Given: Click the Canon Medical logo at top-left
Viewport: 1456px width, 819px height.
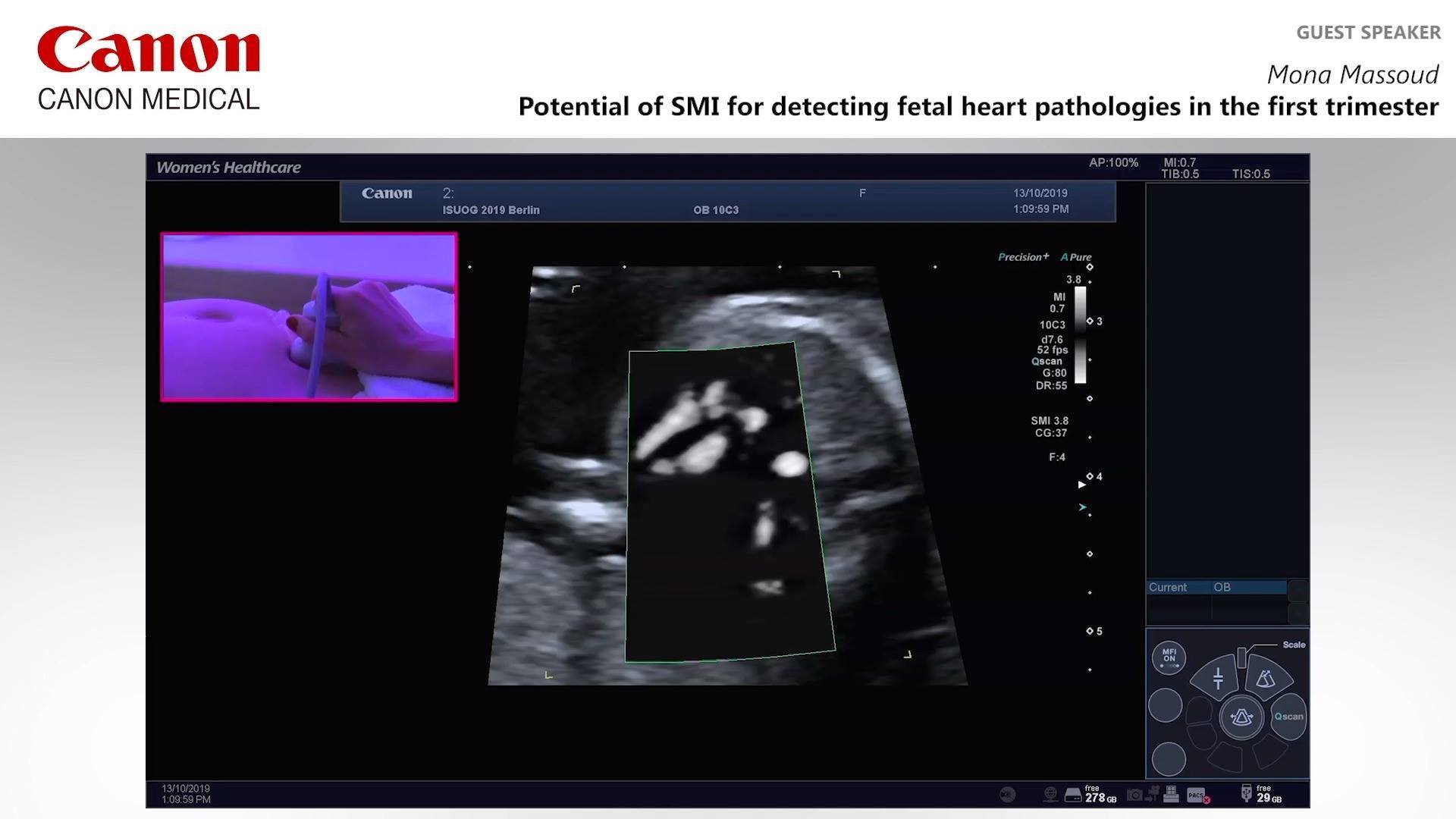Looking at the screenshot, I should (149, 69).
